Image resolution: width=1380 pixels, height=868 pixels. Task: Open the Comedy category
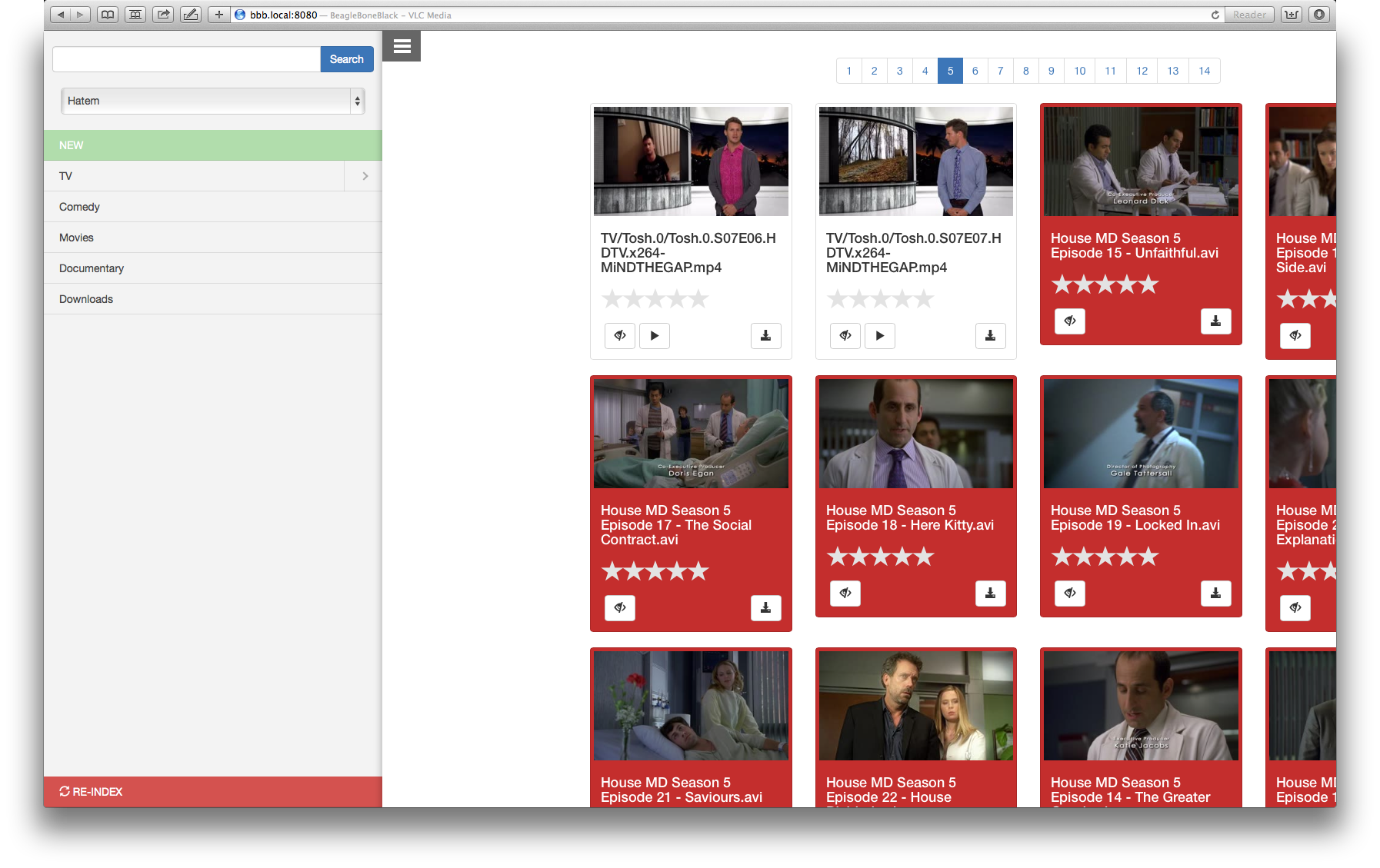pyautogui.click(x=213, y=207)
